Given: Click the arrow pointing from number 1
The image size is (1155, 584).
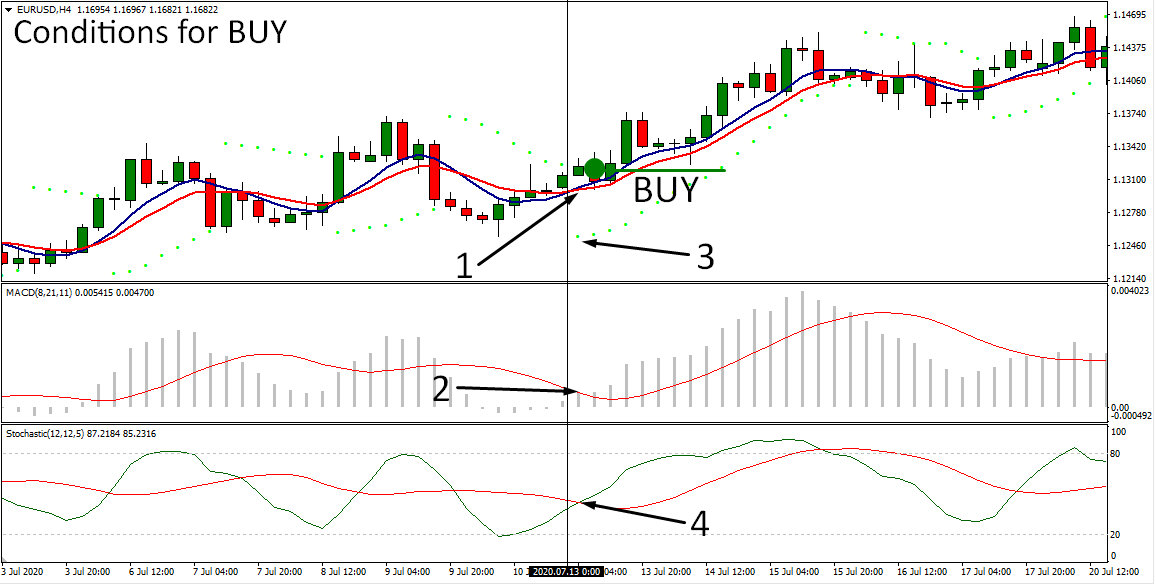Looking at the screenshot, I should pos(527,229).
